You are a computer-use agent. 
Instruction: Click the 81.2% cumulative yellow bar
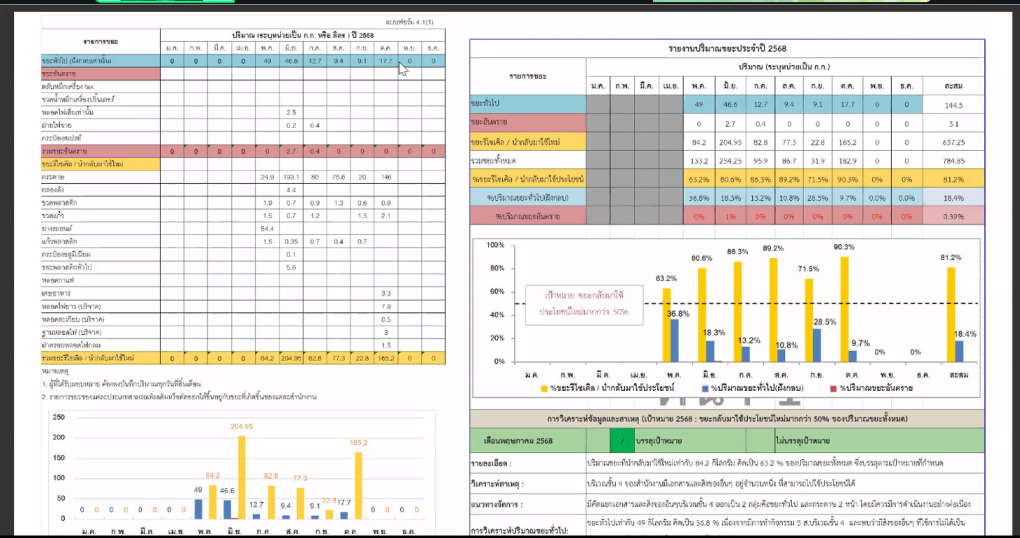[x=950, y=314]
